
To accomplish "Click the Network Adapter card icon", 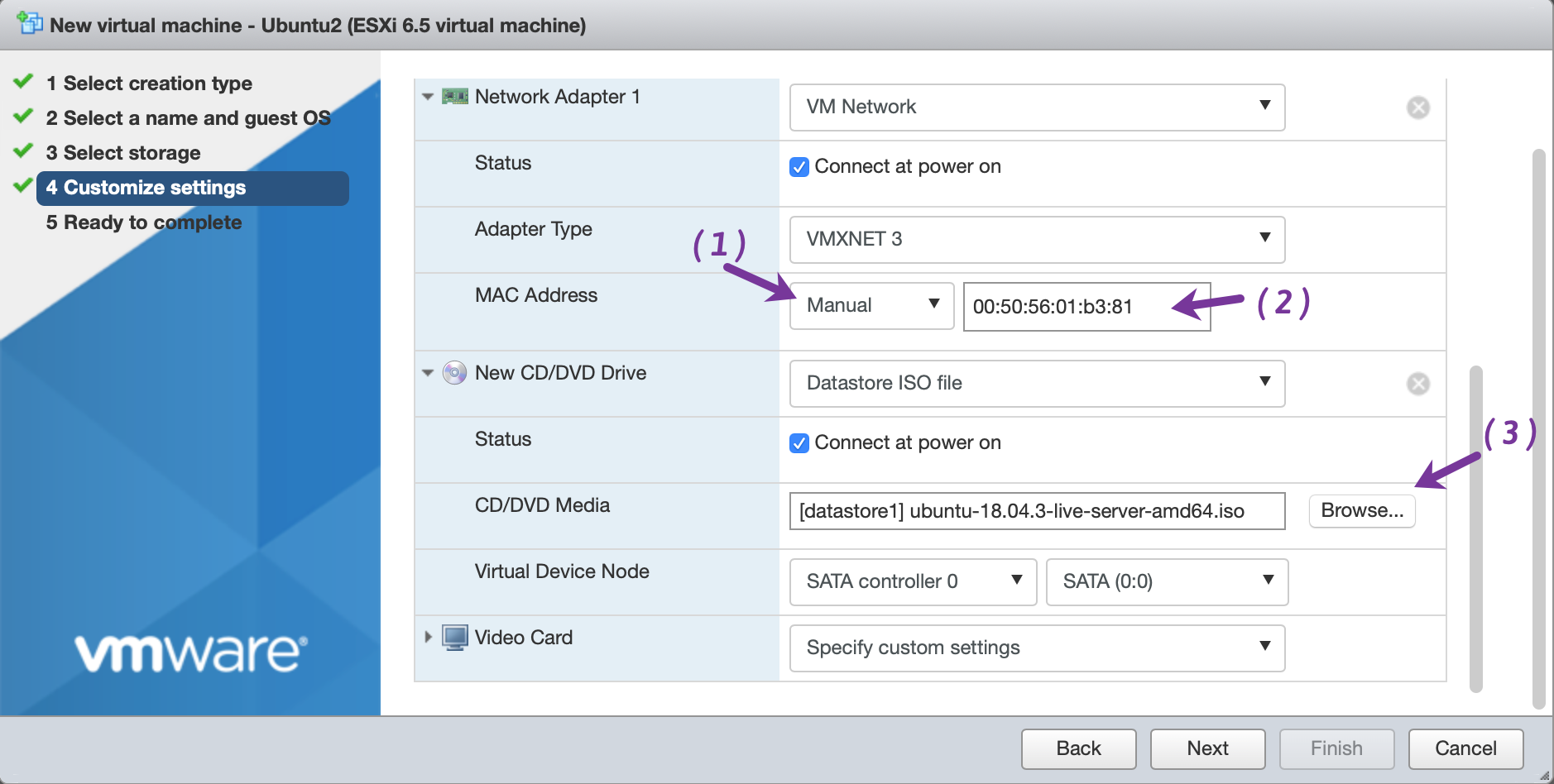I will [454, 97].
